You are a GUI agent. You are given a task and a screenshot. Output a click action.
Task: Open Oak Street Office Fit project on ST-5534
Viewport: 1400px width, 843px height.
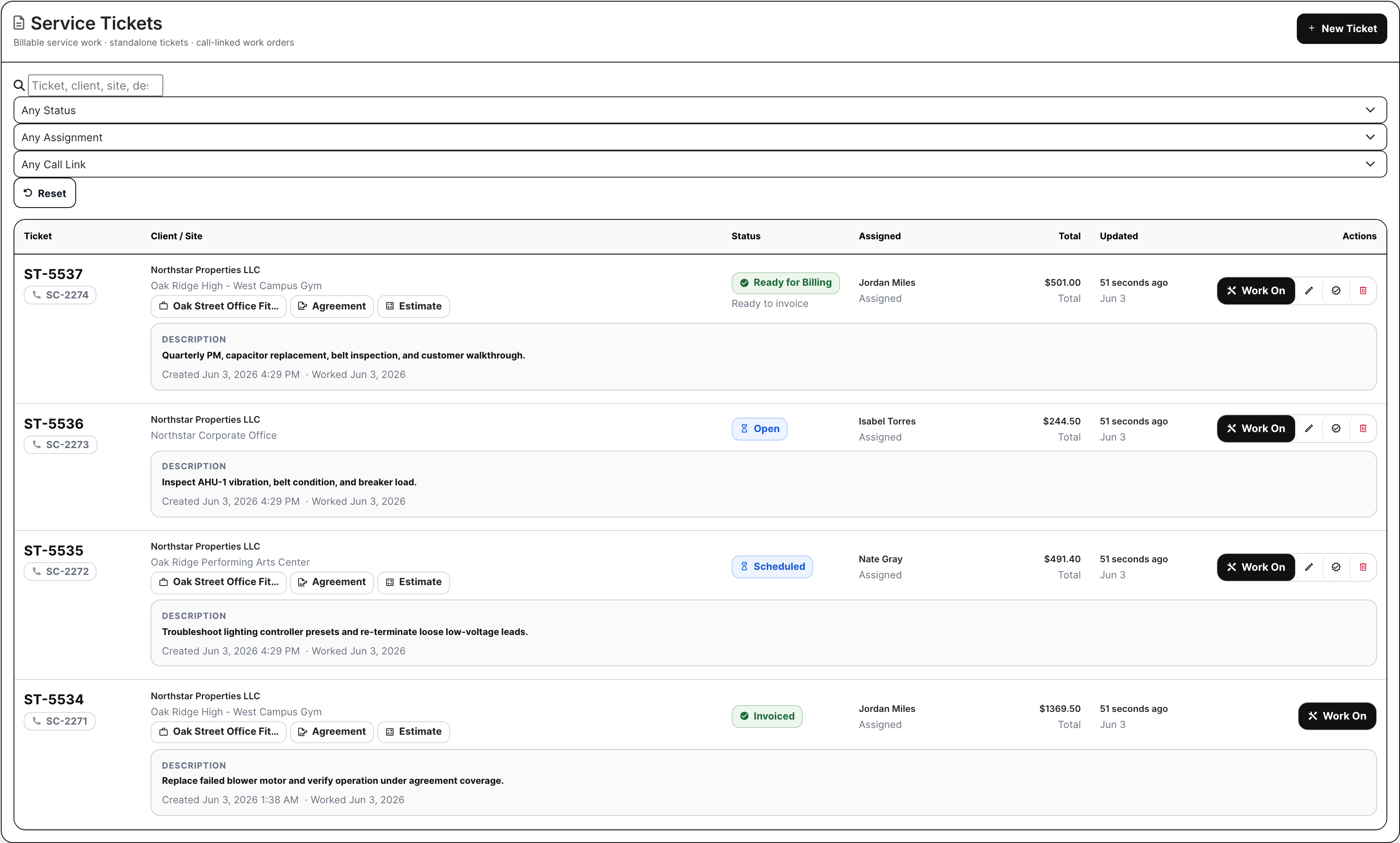[x=219, y=732]
